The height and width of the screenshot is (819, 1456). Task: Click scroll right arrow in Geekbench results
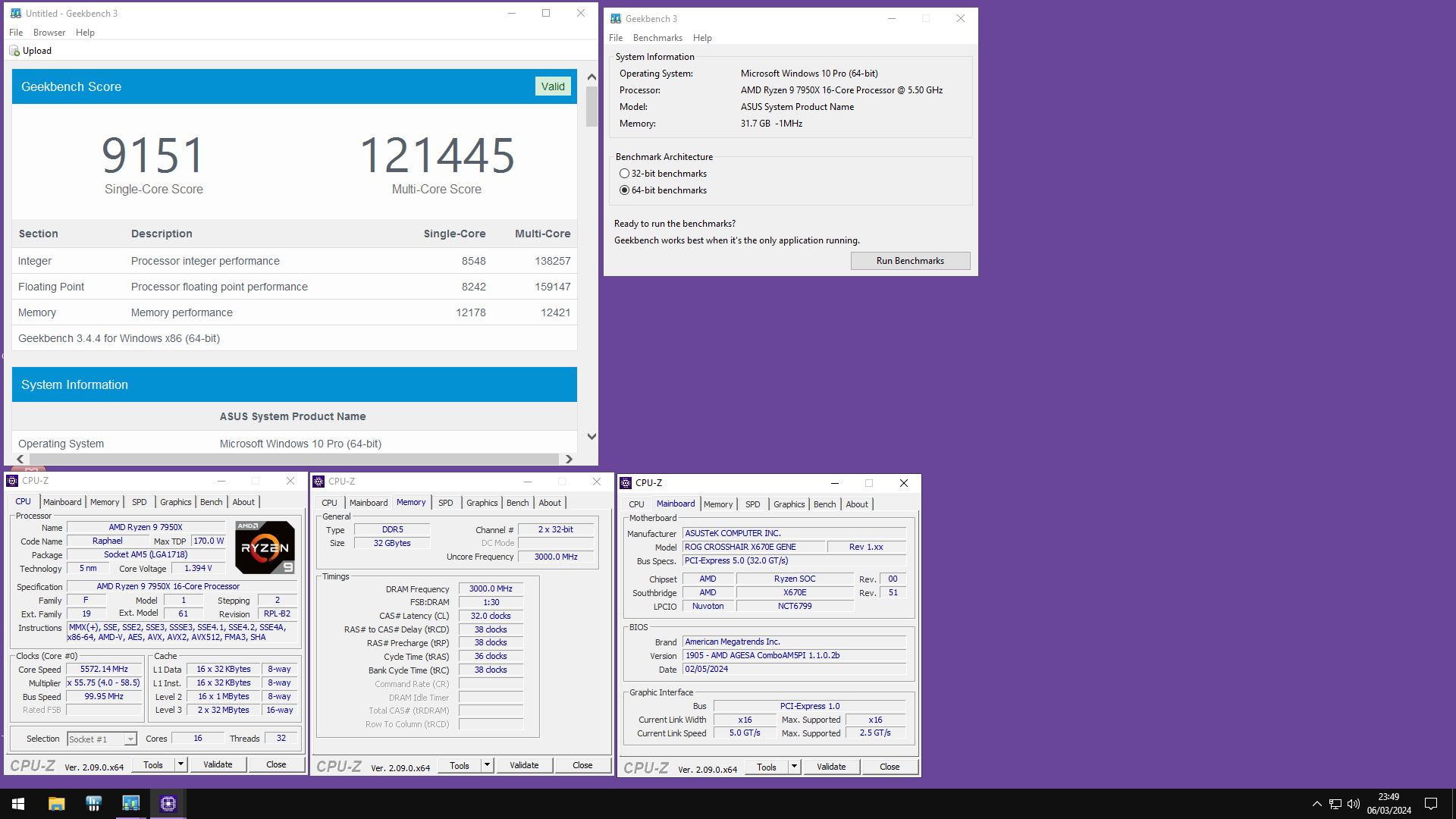click(x=570, y=459)
